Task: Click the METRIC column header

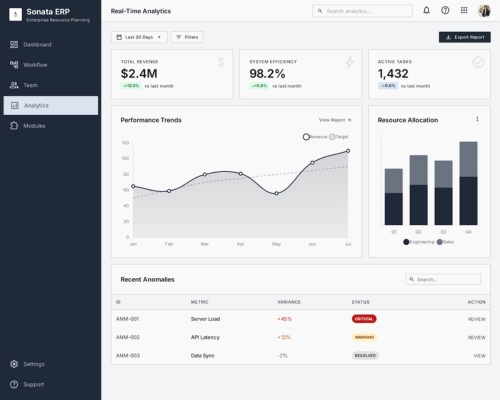Action: point(199,302)
